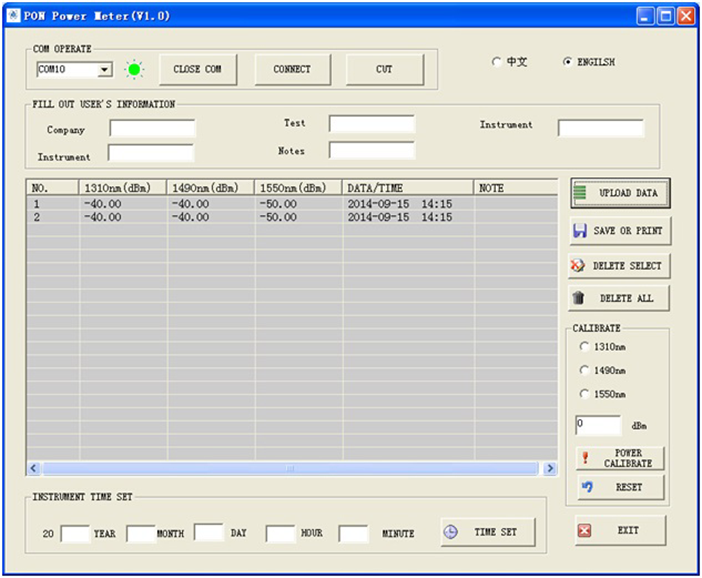Choose the 1310nm calibrate radio option
Viewport: 702px width, 578px height.
(584, 346)
